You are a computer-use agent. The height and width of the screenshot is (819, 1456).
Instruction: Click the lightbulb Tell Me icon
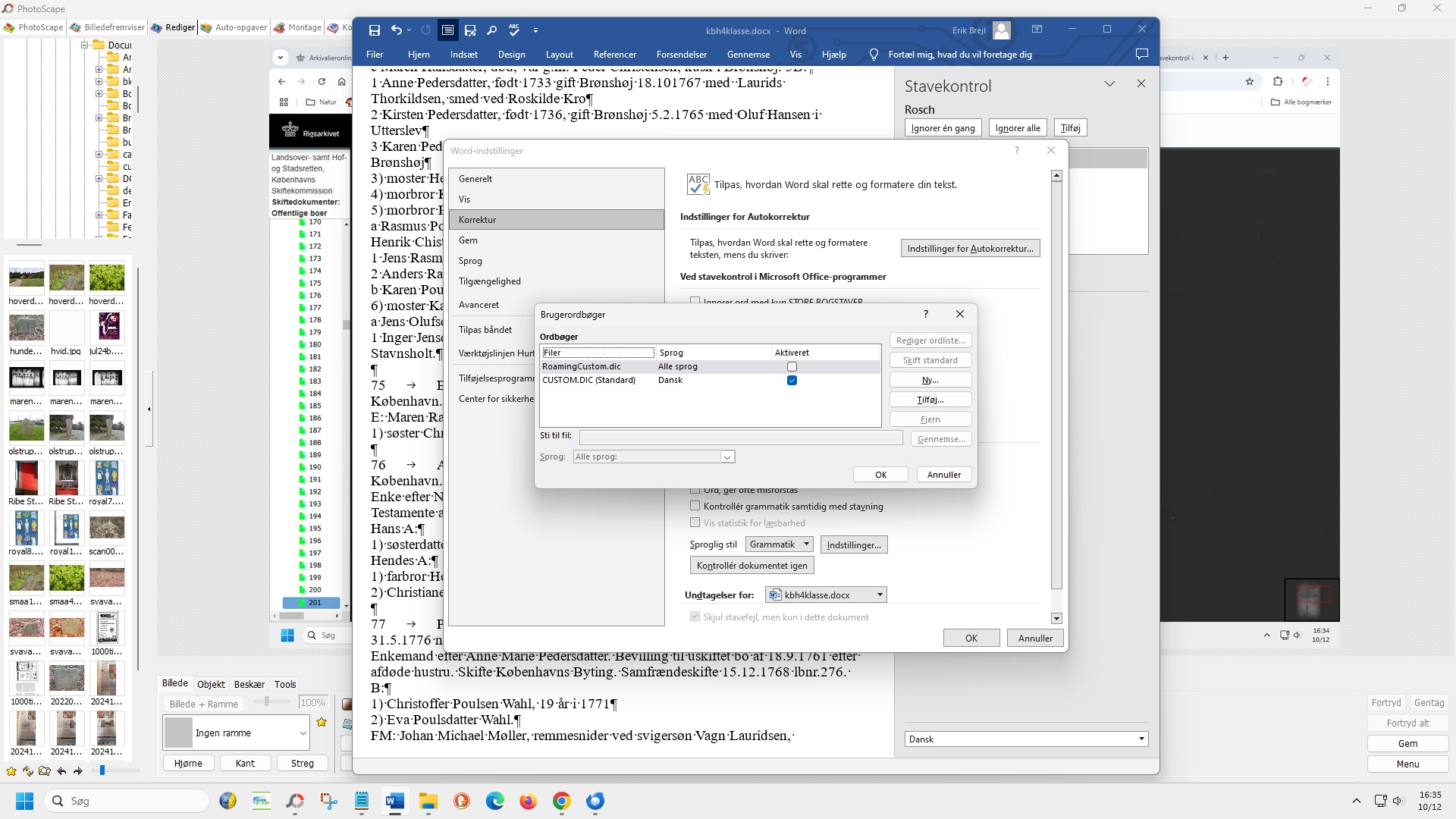[874, 54]
